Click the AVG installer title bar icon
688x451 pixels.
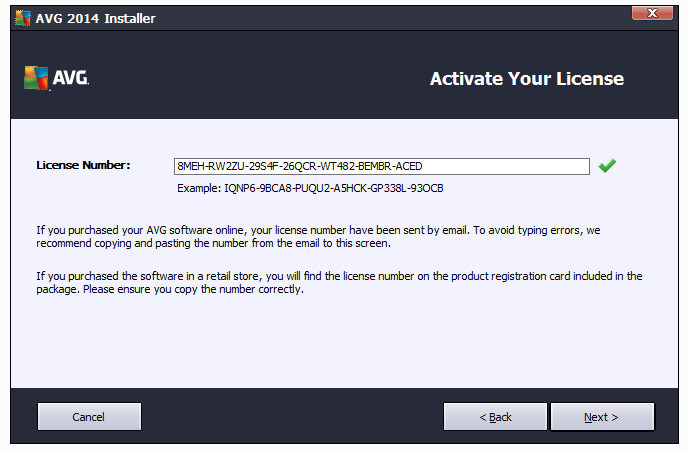pos(23,18)
